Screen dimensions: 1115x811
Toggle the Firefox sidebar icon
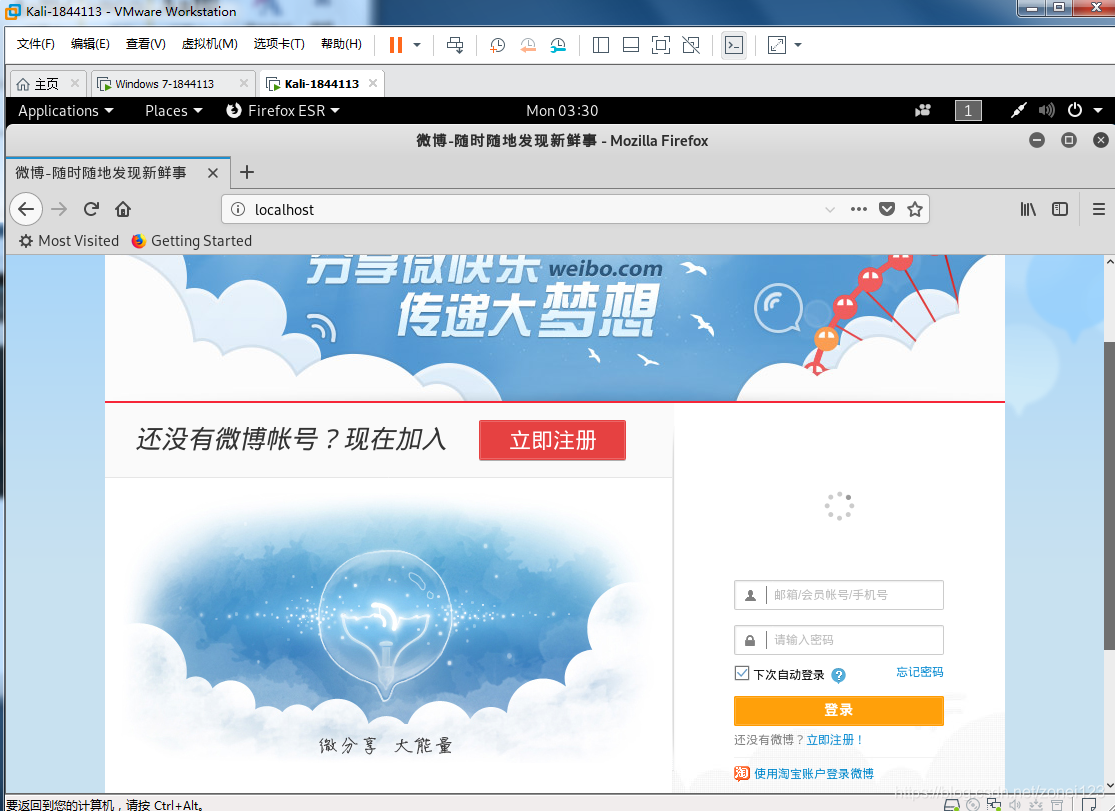click(1060, 209)
